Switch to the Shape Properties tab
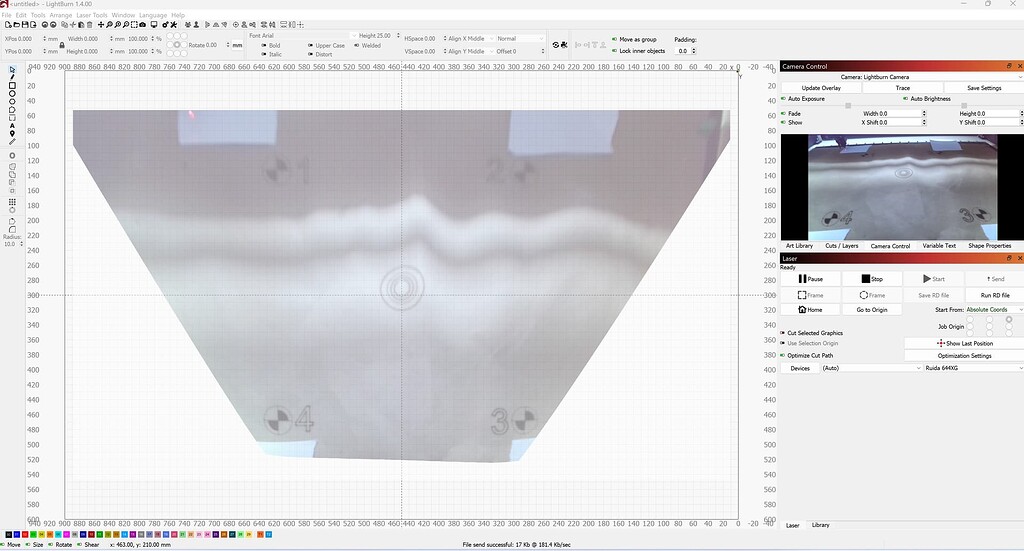Viewport: 1024px width, 551px height. [x=989, y=246]
